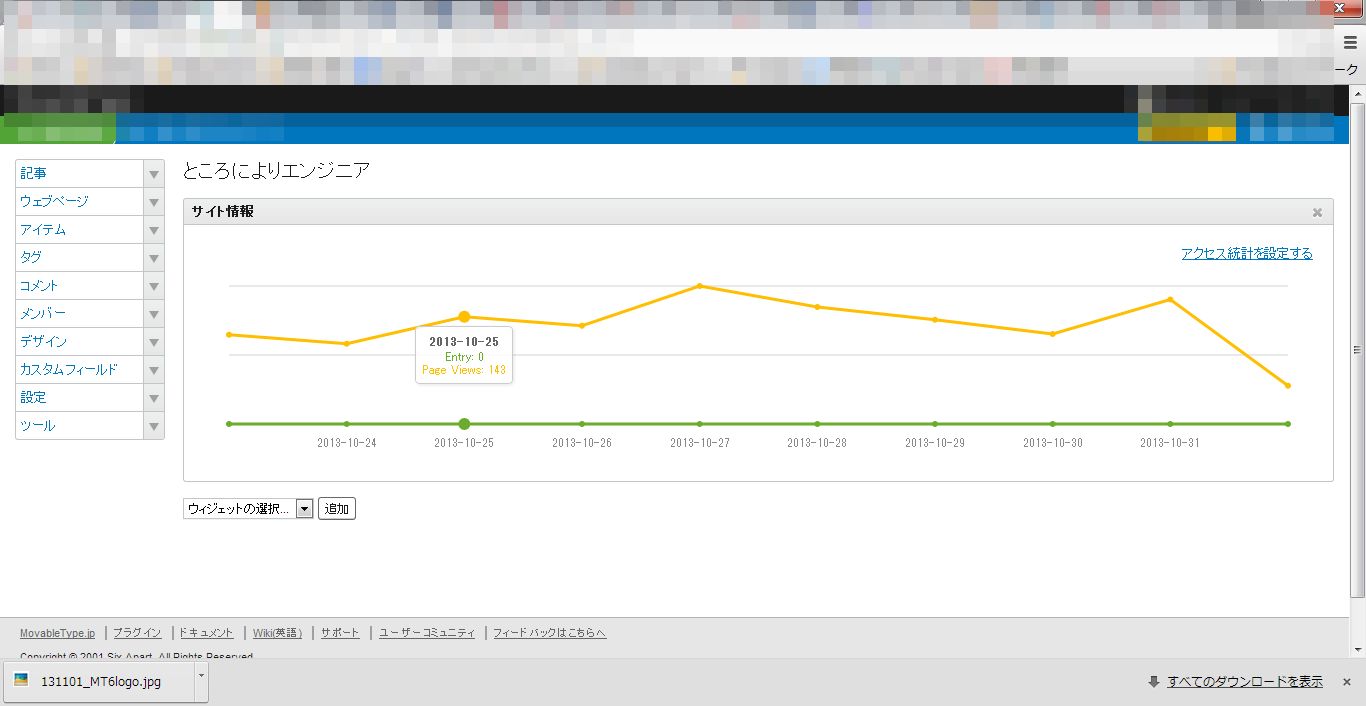The width and height of the screenshot is (1366, 706).
Task: Close the サイト情報 widget
Action: tap(1317, 212)
